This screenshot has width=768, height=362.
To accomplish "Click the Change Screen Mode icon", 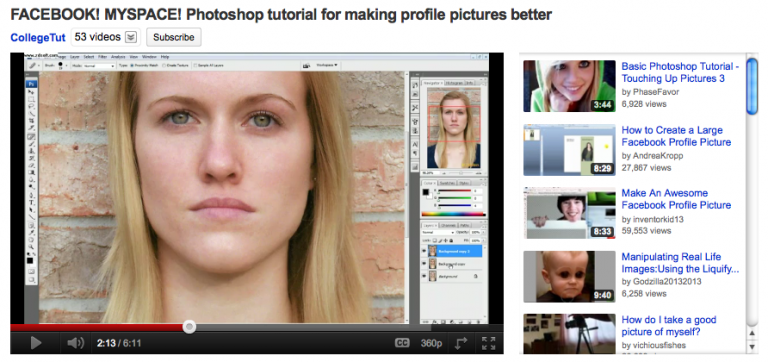I will pyautogui.click(x=31, y=280).
